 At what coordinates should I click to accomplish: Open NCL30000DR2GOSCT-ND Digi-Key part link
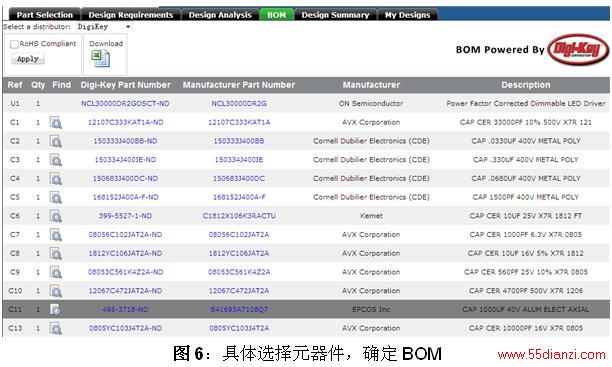tap(125, 103)
